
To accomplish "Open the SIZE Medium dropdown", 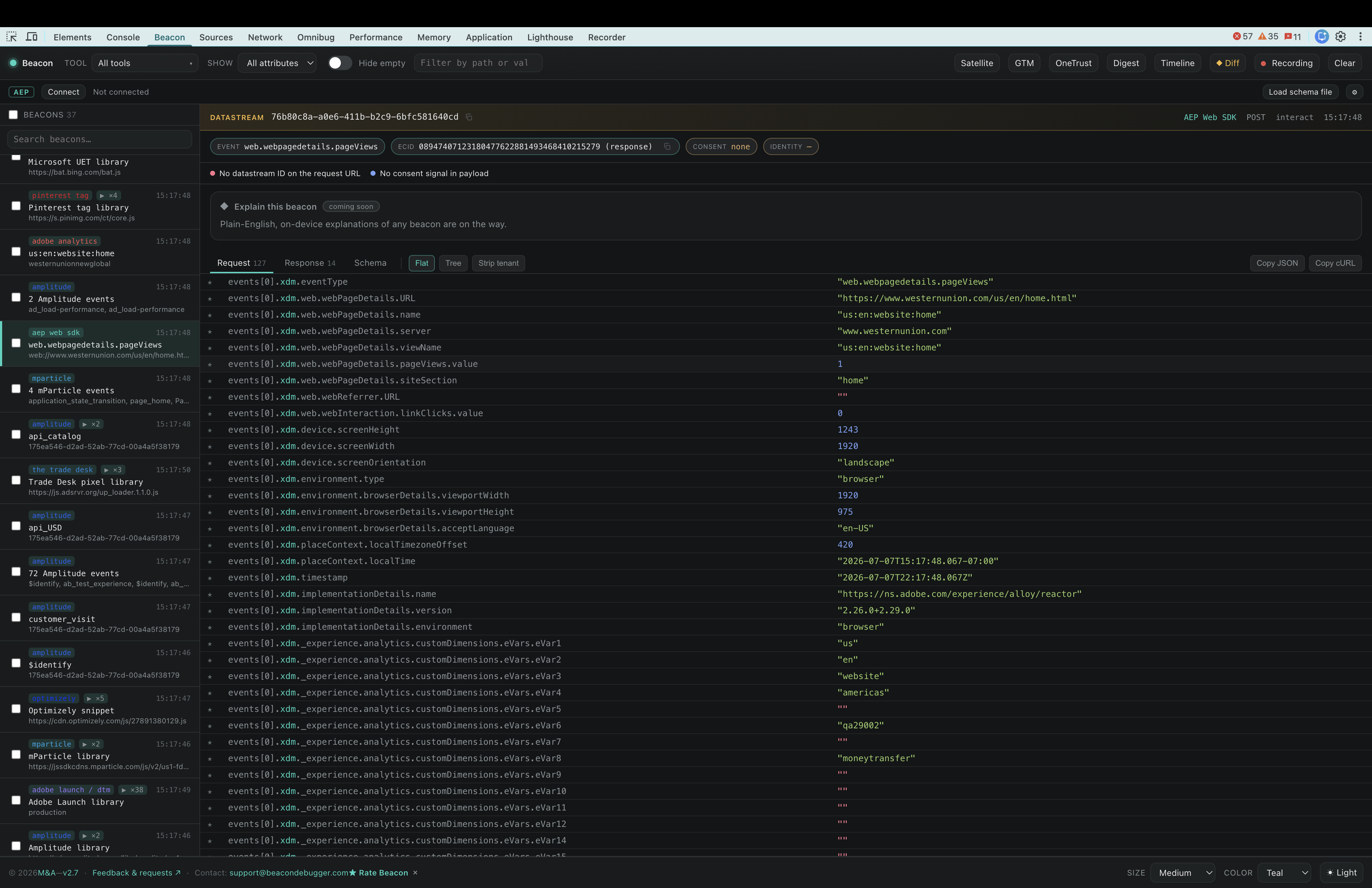I will (1182, 872).
